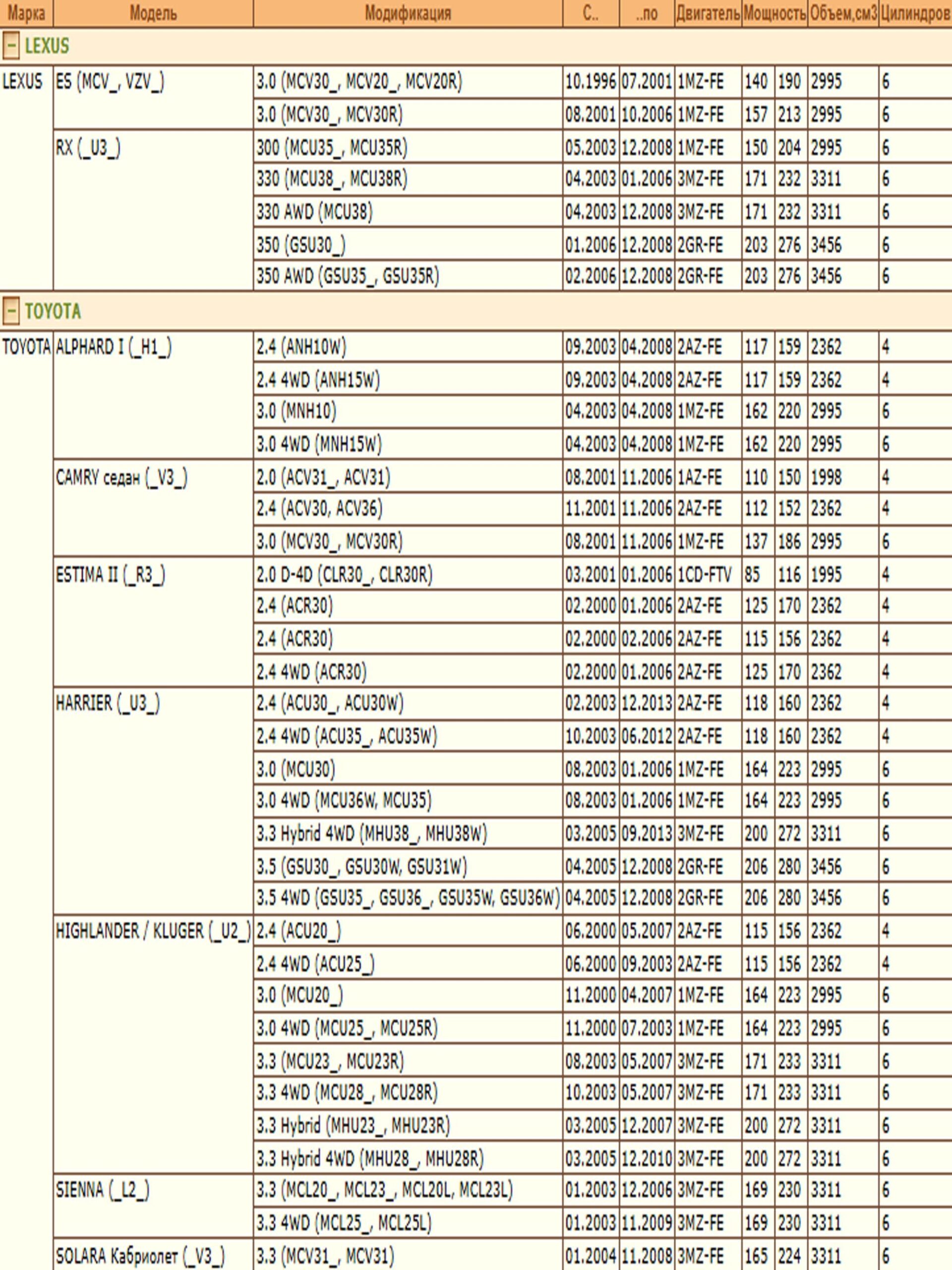This screenshot has width=952, height=1270.
Task: Click the TOYOTA group heading text
Action: coord(53,311)
